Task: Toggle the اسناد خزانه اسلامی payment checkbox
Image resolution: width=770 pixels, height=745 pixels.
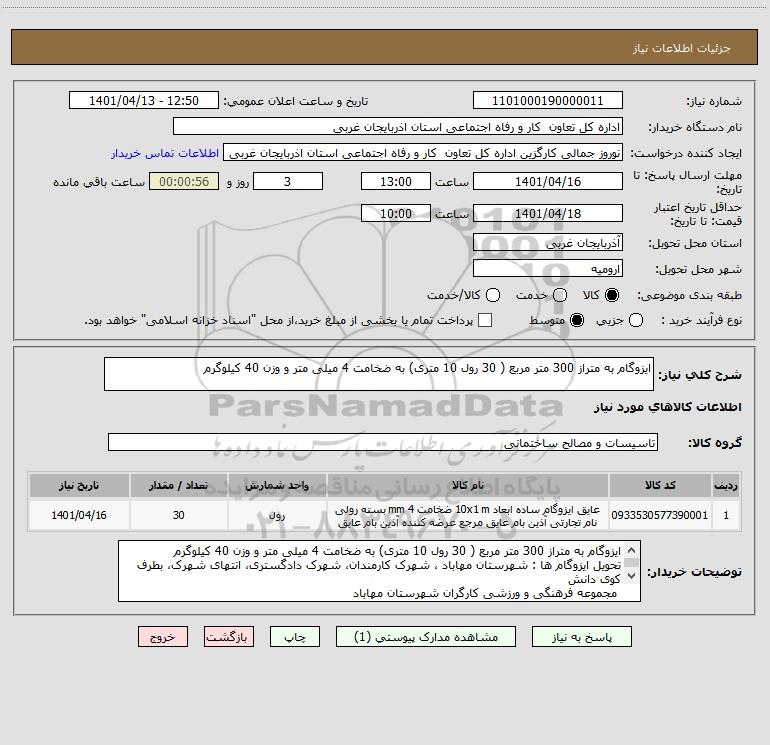Action: click(485, 320)
